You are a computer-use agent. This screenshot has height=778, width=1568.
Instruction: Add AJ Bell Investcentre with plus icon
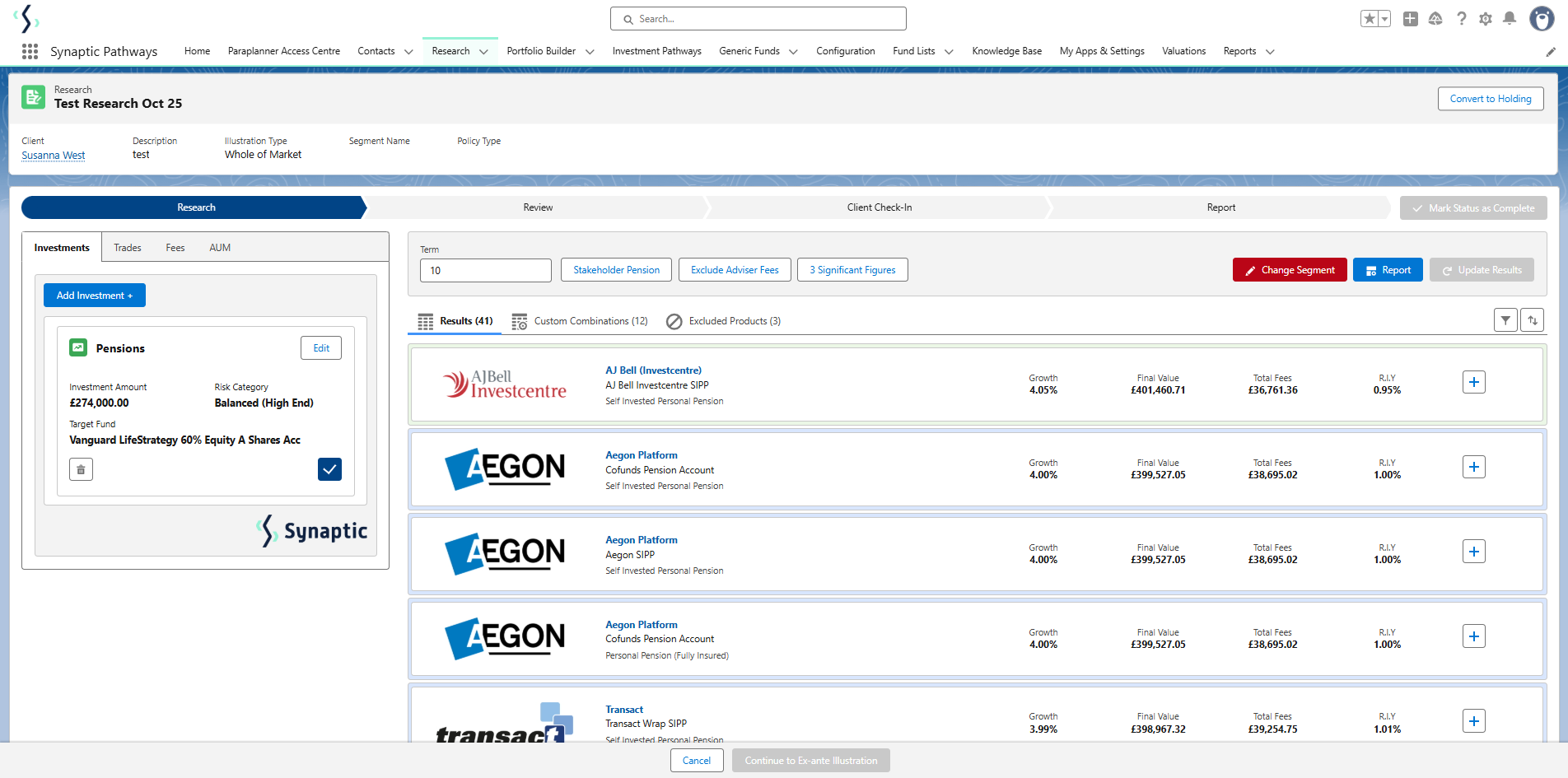coord(1474,382)
